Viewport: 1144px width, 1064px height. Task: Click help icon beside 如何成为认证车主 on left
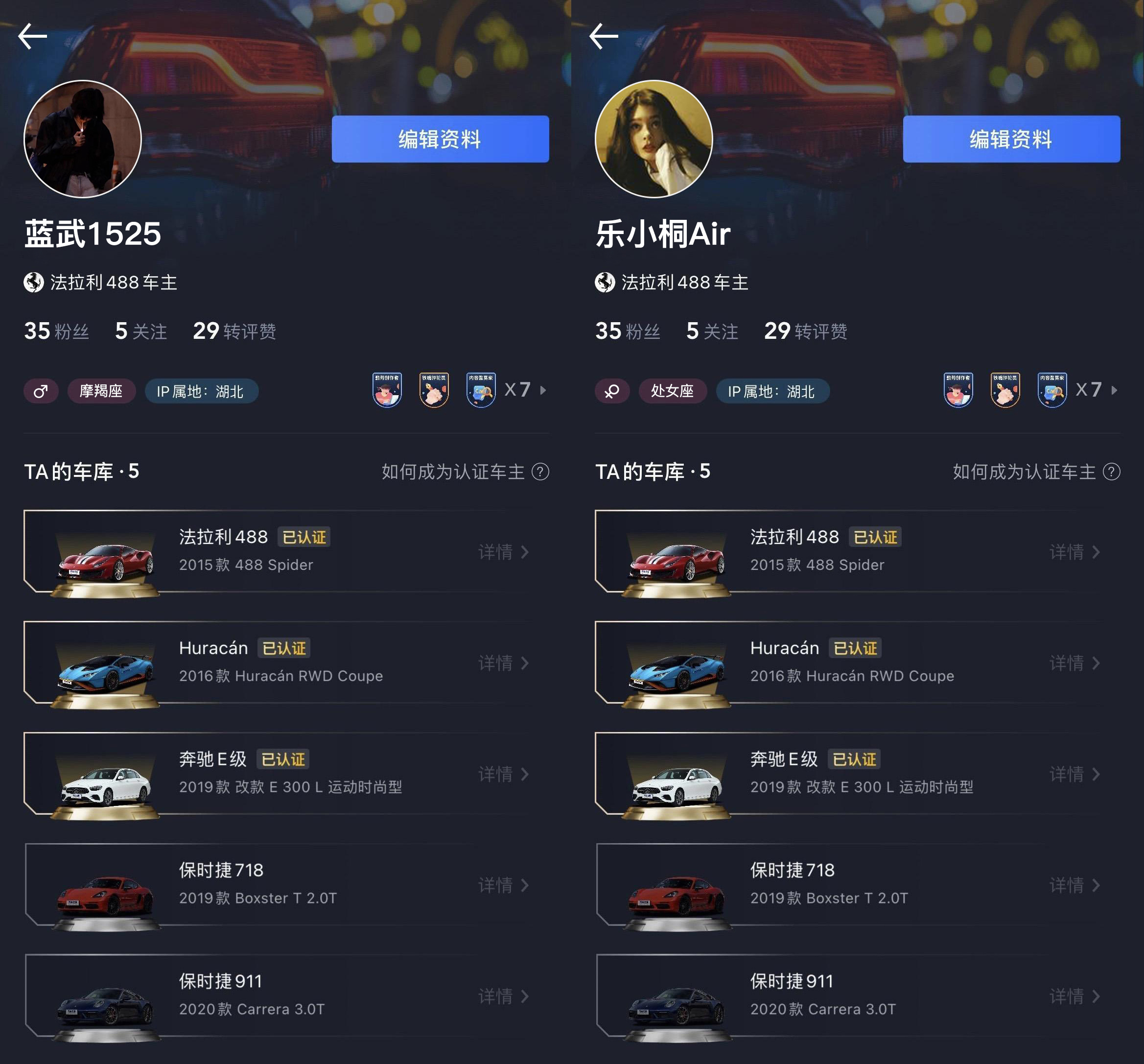(540, 472)
